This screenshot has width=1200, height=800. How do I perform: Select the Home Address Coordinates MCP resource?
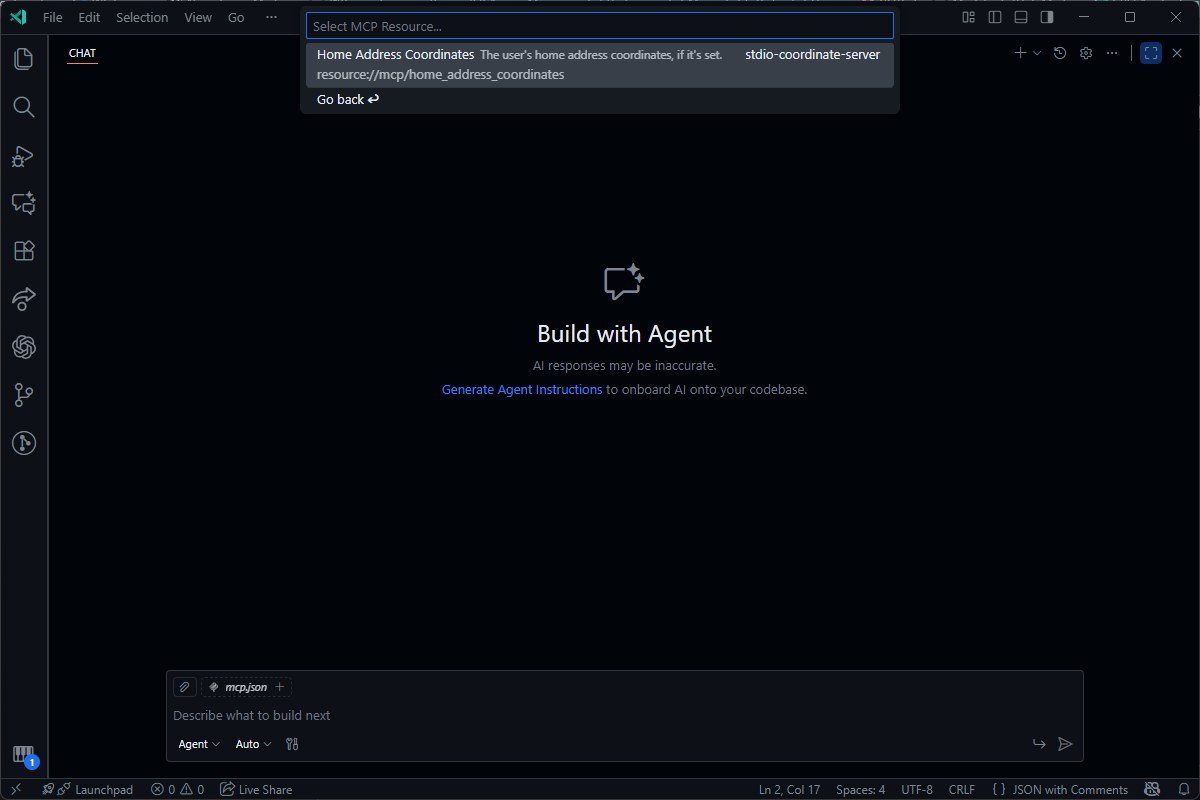tap(600, 63)
